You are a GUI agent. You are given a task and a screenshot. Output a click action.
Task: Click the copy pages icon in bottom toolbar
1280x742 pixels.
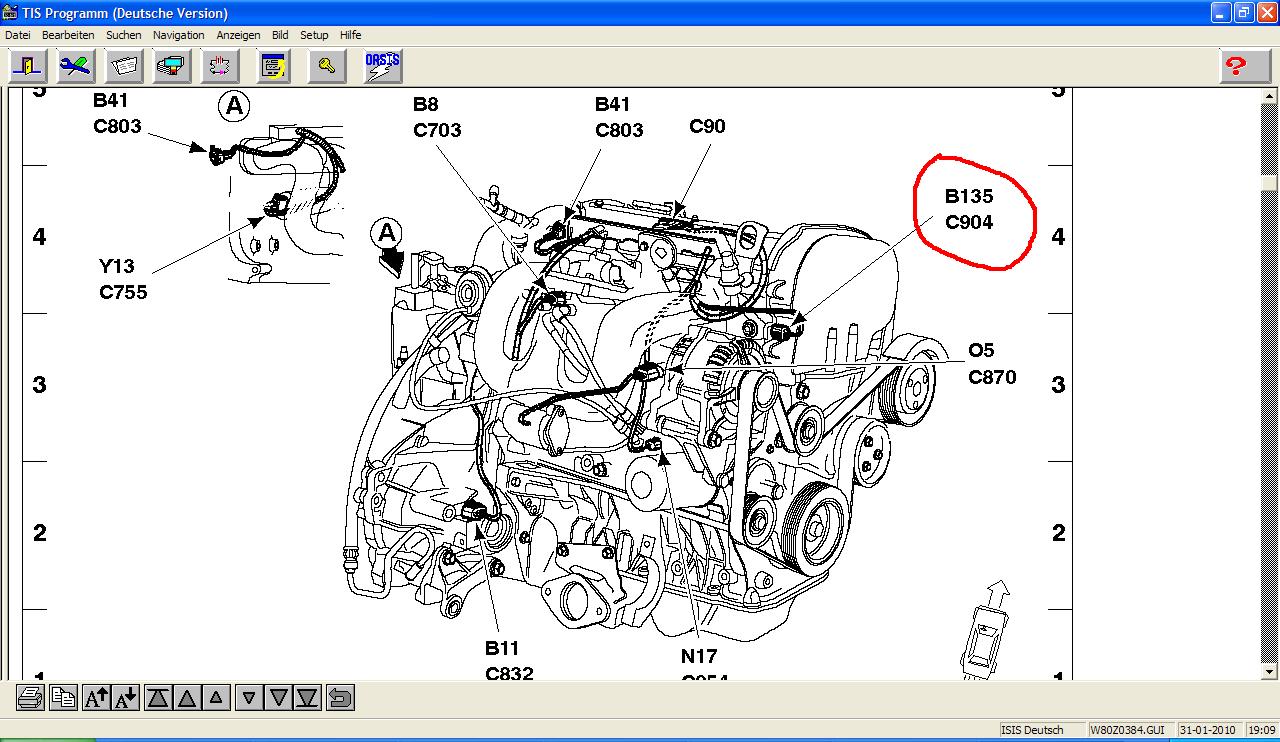[64, 697]
